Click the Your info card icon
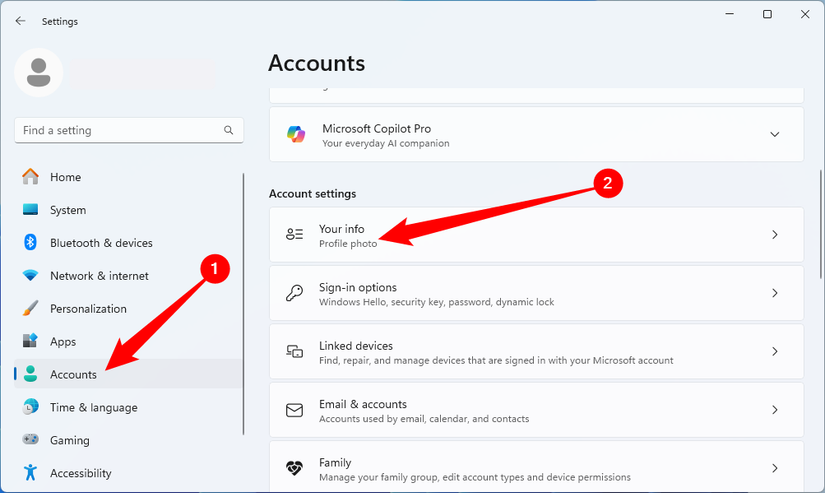 click(x=294, y=234)
